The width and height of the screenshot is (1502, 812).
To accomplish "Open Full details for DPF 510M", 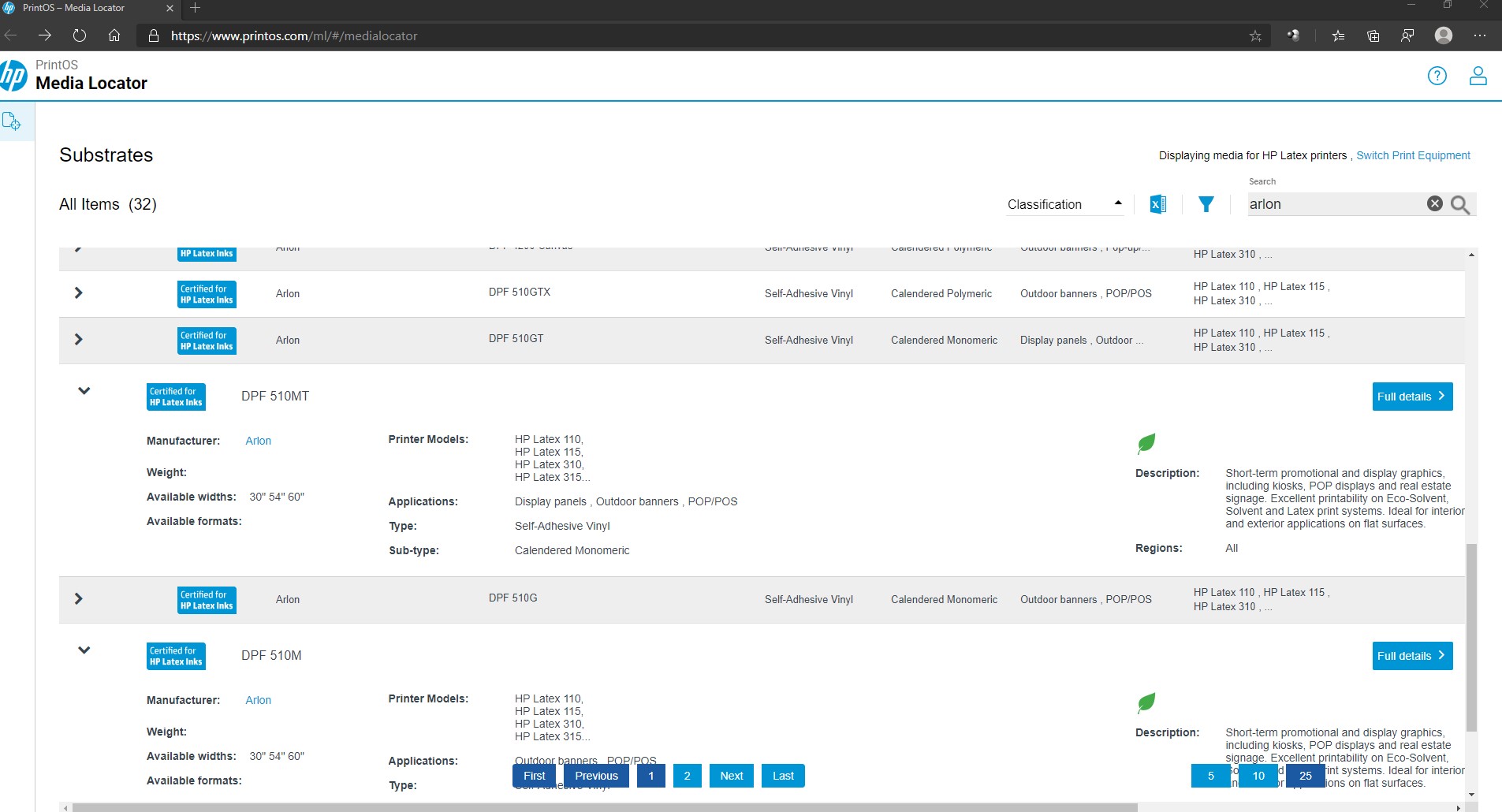I will tap(1412, 656).
